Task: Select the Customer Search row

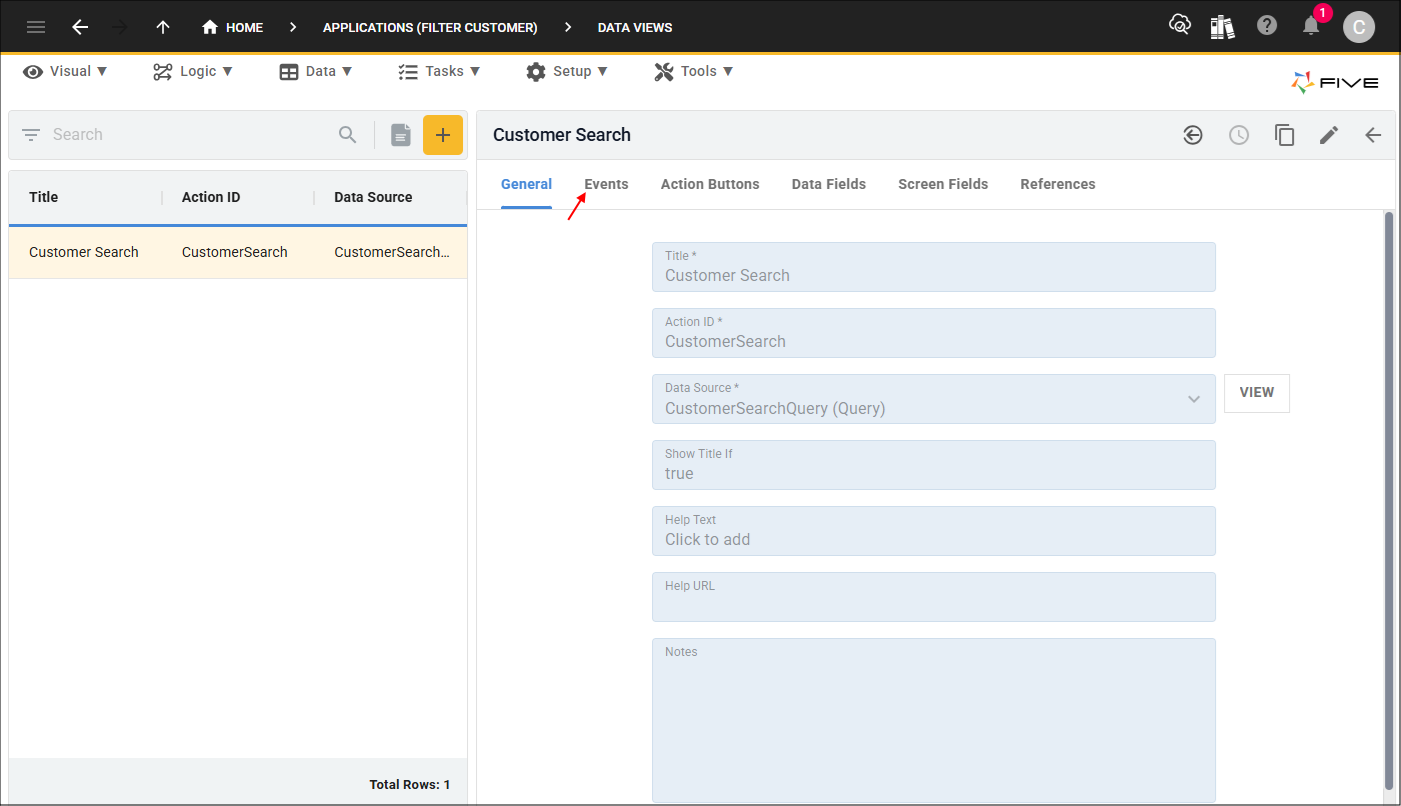Action: [x=238, y=252]
